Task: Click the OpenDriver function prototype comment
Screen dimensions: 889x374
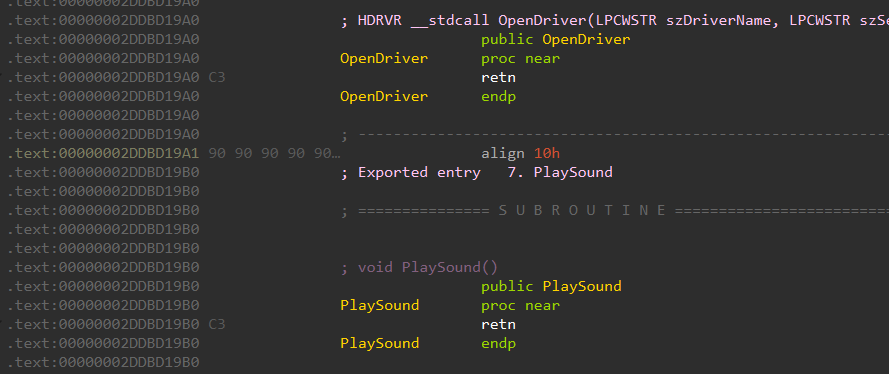Action: point(615,21)
